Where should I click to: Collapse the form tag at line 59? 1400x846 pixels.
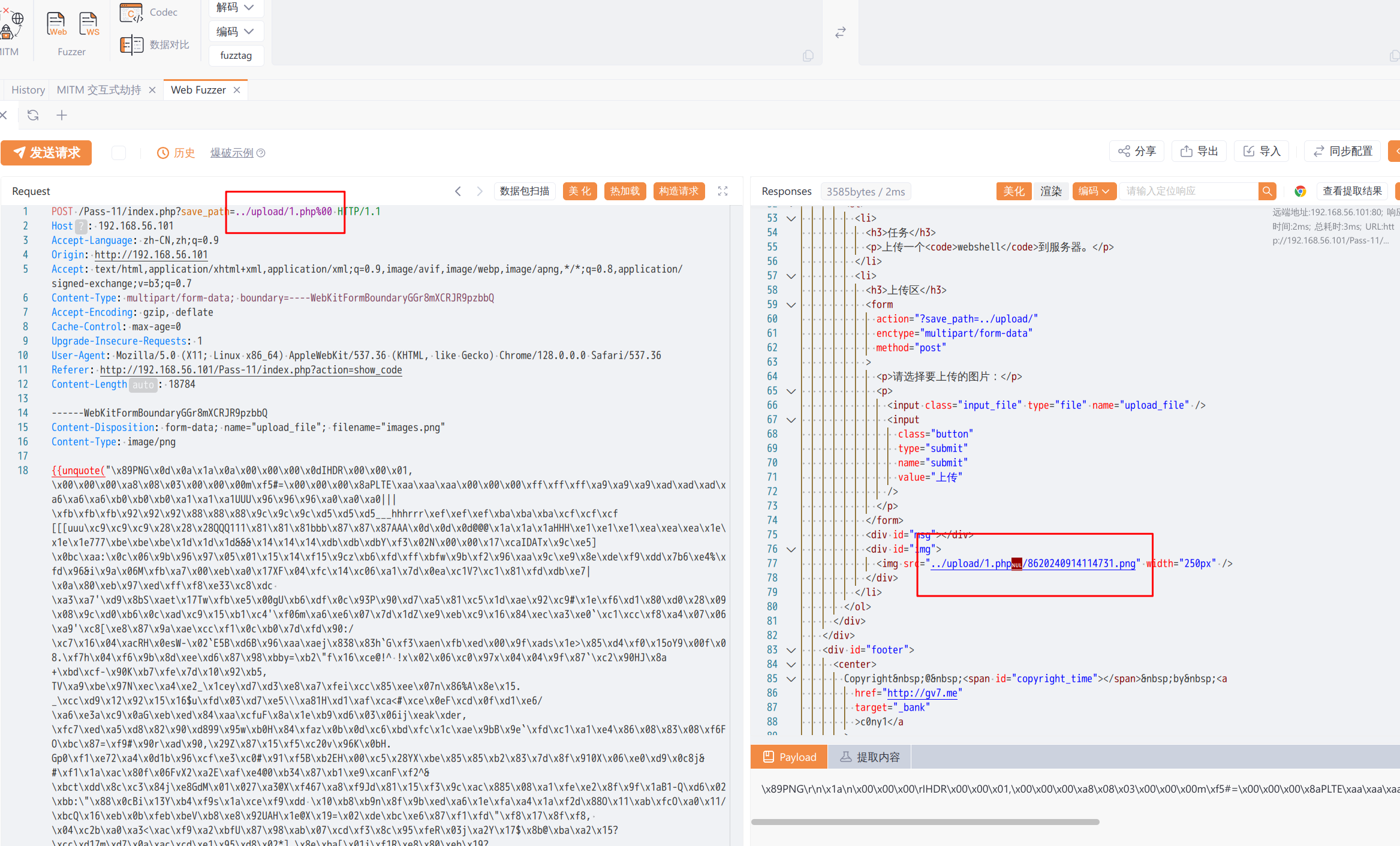tap(791, 305)
